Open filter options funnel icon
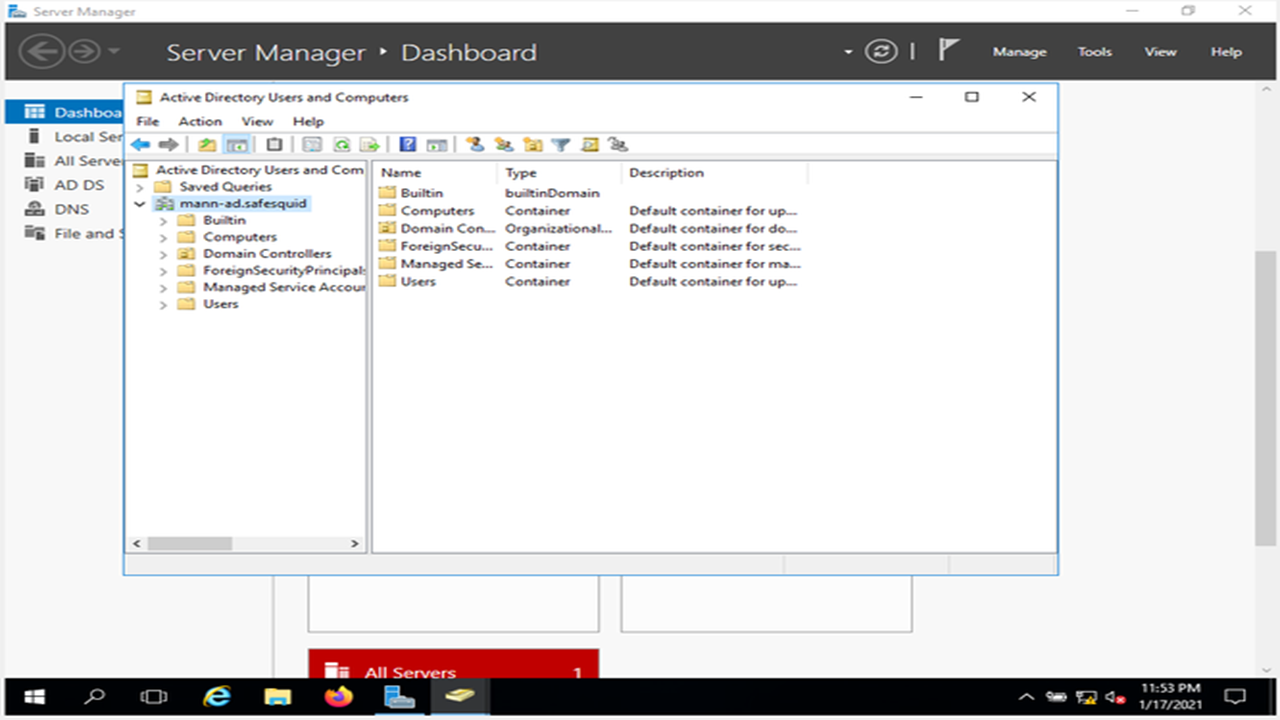Viewport: 1280px width, 720px height. pos(561,145)
